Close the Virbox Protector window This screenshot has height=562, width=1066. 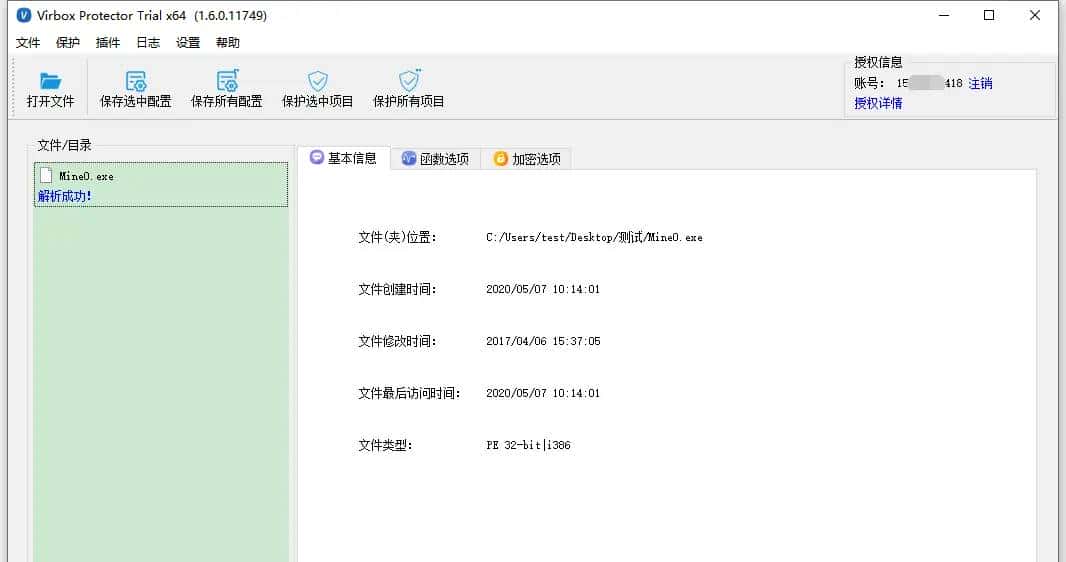click(x=1035, y=15)
